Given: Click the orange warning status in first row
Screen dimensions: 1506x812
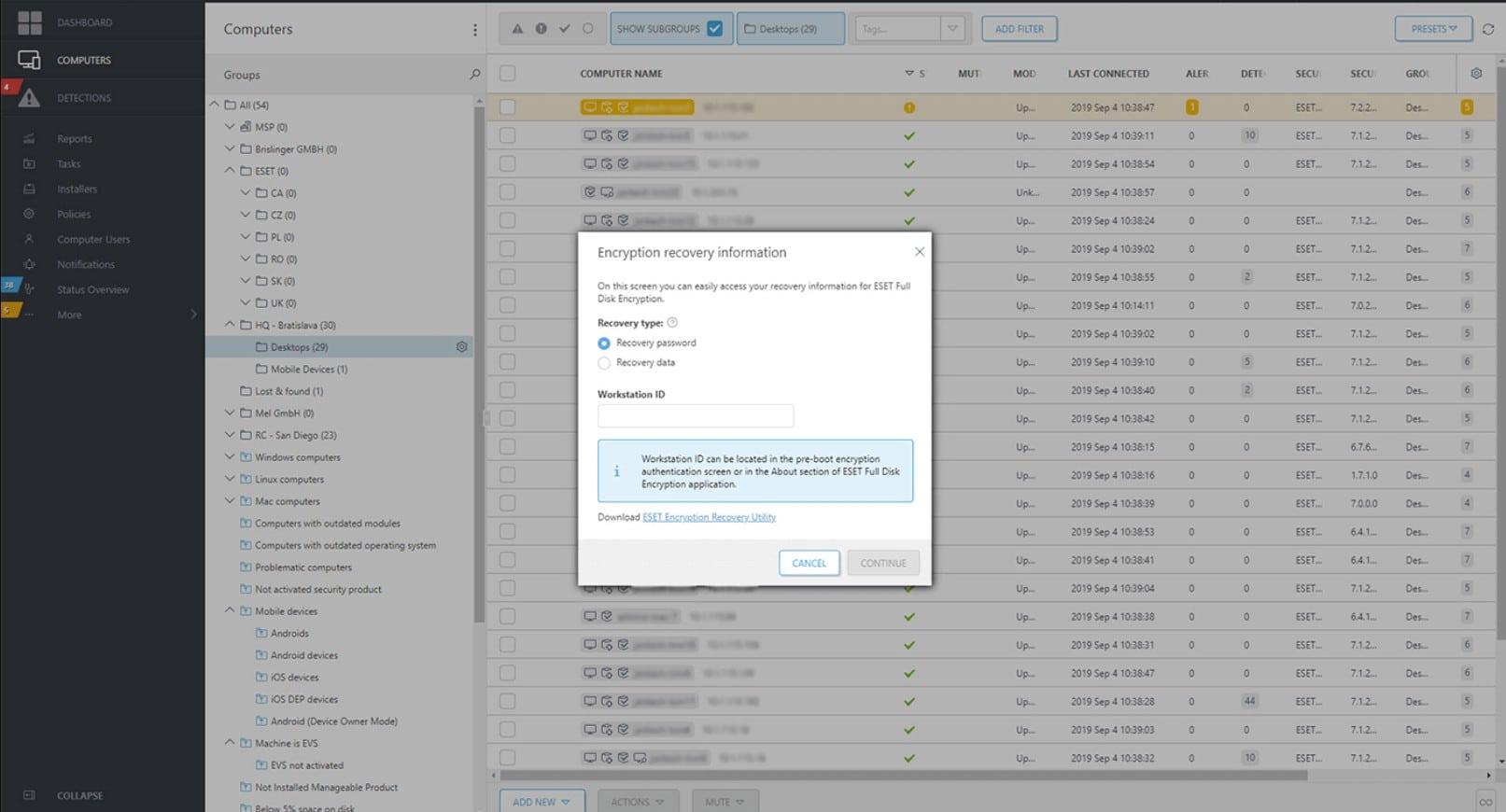Looking at the screenshot, I should pos(909,107).
